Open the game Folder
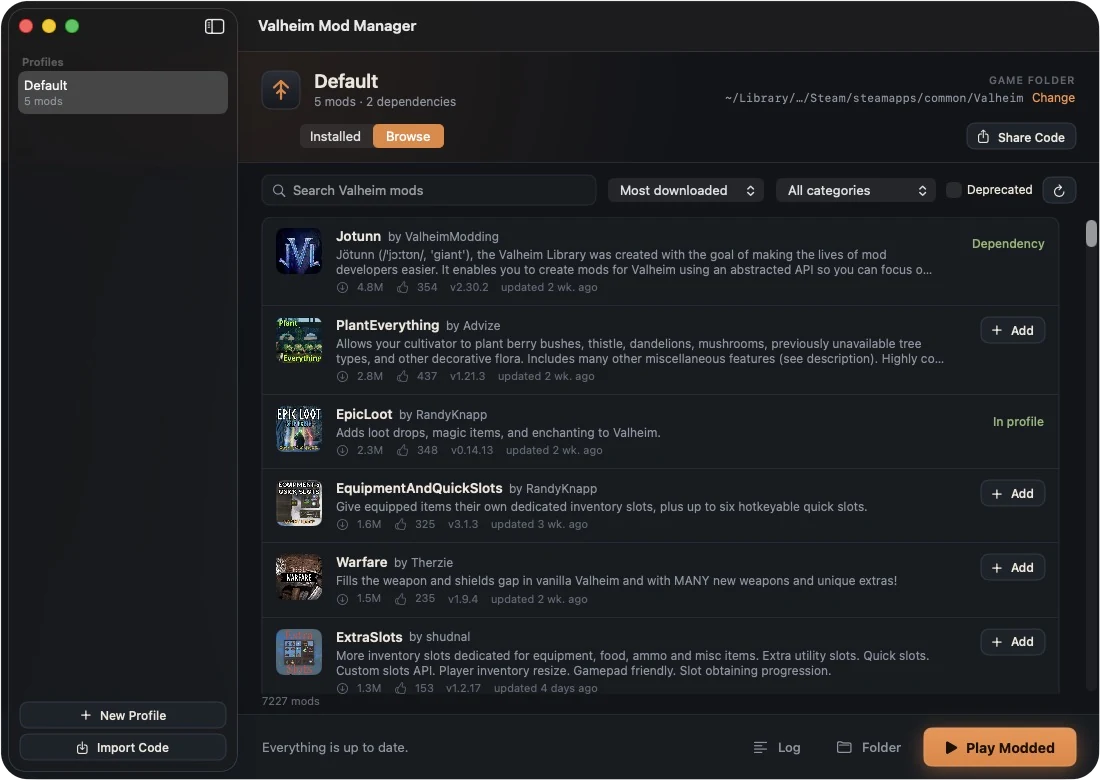 point(868,748)
